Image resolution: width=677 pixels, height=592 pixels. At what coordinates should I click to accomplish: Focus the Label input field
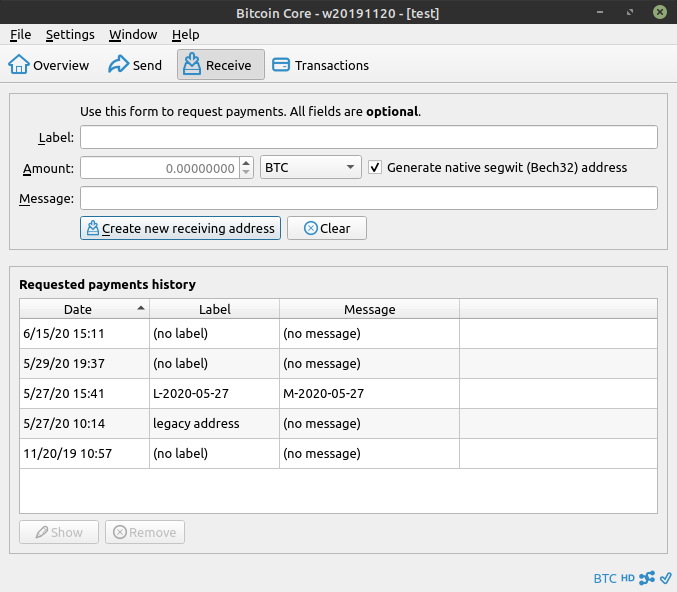coord(369,137)
